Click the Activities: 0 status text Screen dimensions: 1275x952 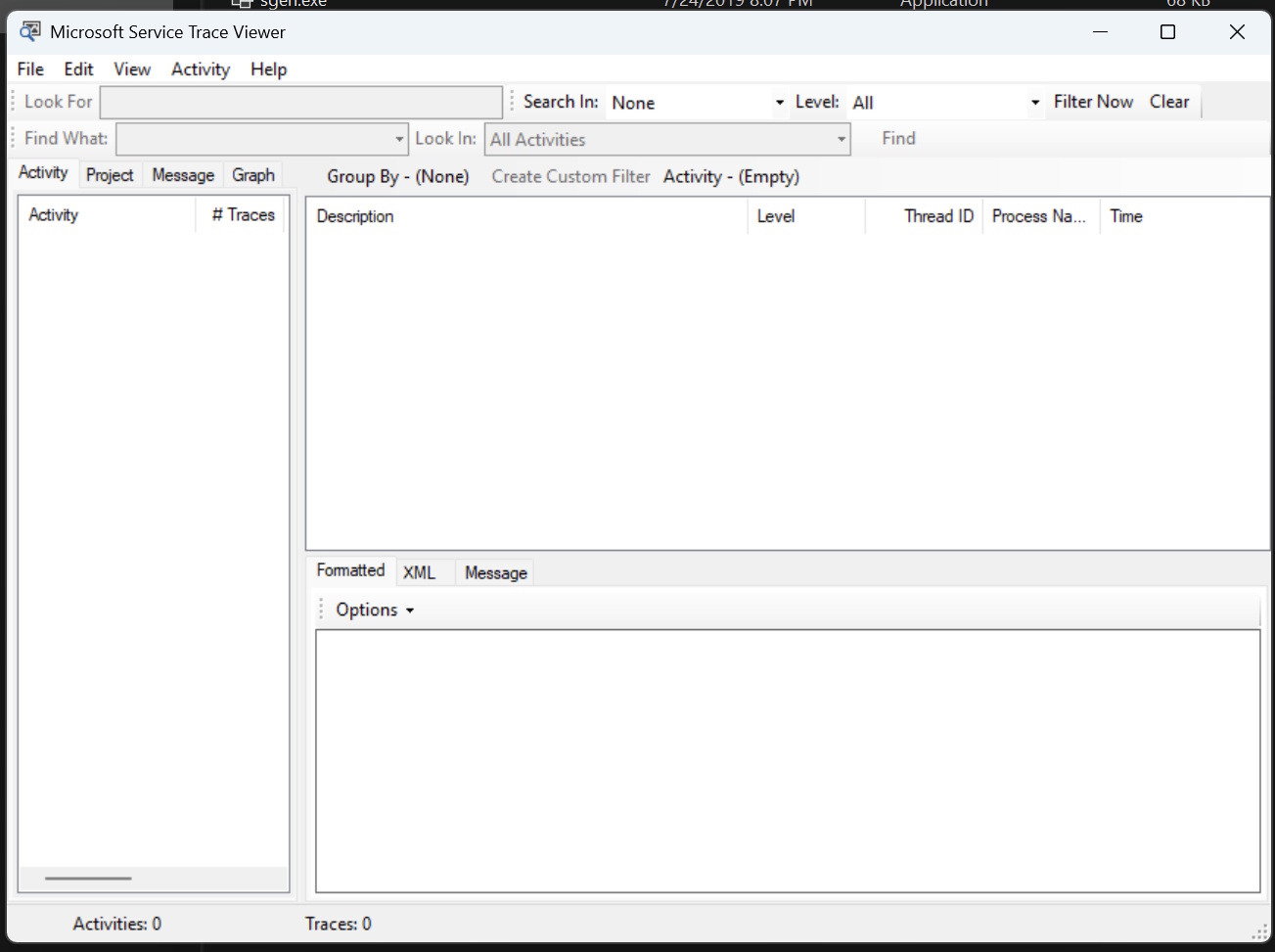click(117, 924)
